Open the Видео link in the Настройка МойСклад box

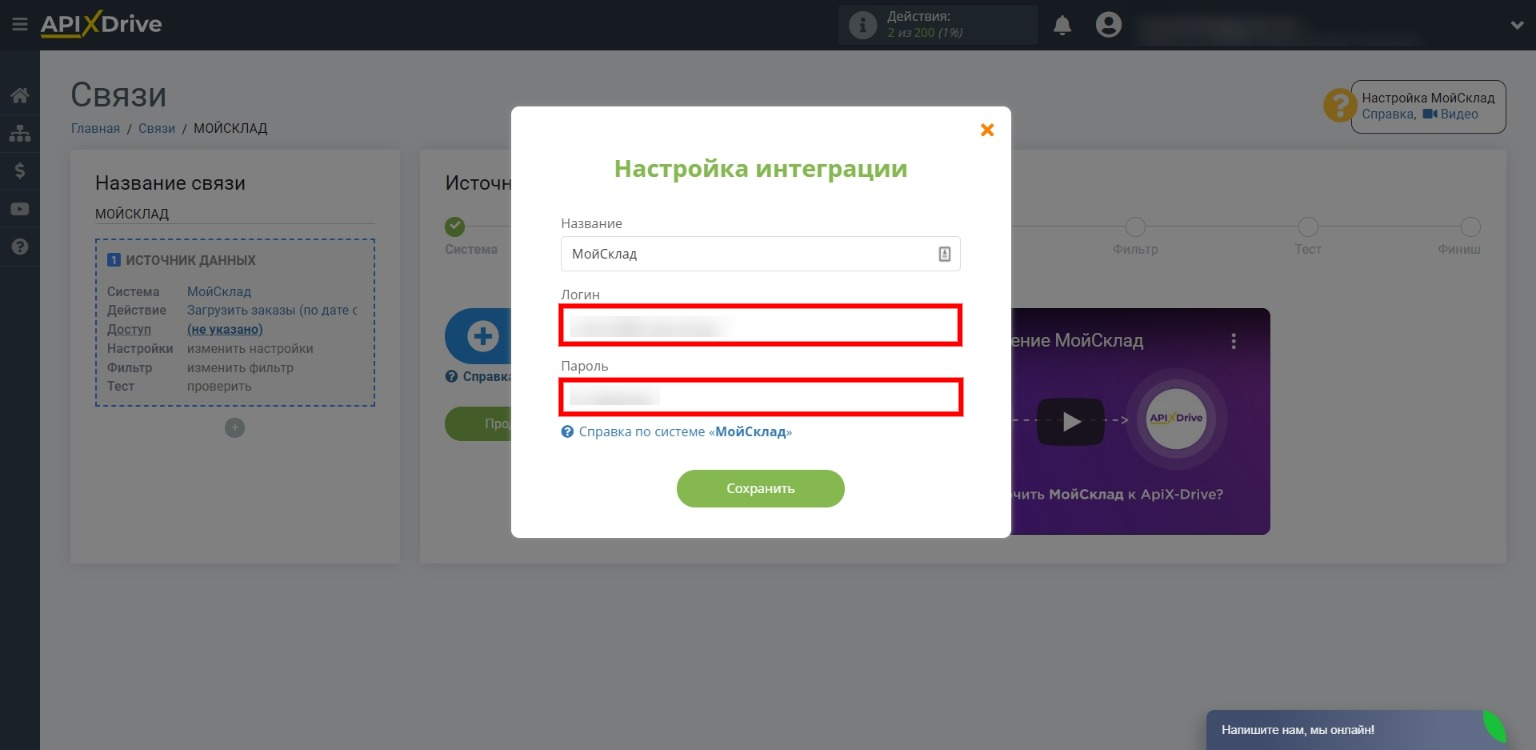tap(1450, 114)
